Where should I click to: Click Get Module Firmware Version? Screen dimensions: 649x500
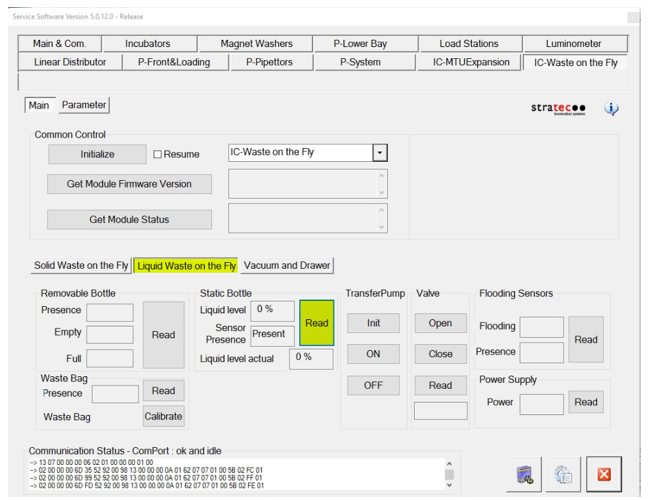pos(130,184)
